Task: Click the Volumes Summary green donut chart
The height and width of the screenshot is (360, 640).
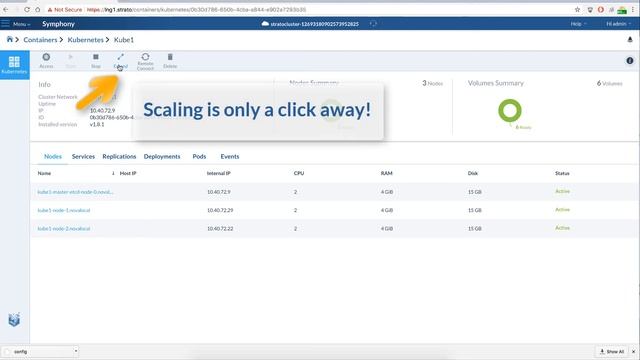Action: (x=510, y=111)
